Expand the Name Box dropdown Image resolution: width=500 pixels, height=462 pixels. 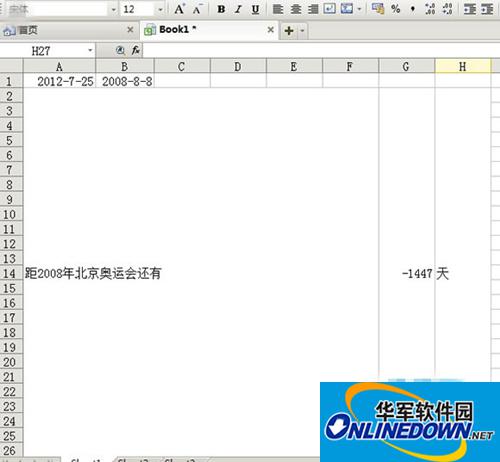[90, 51]
